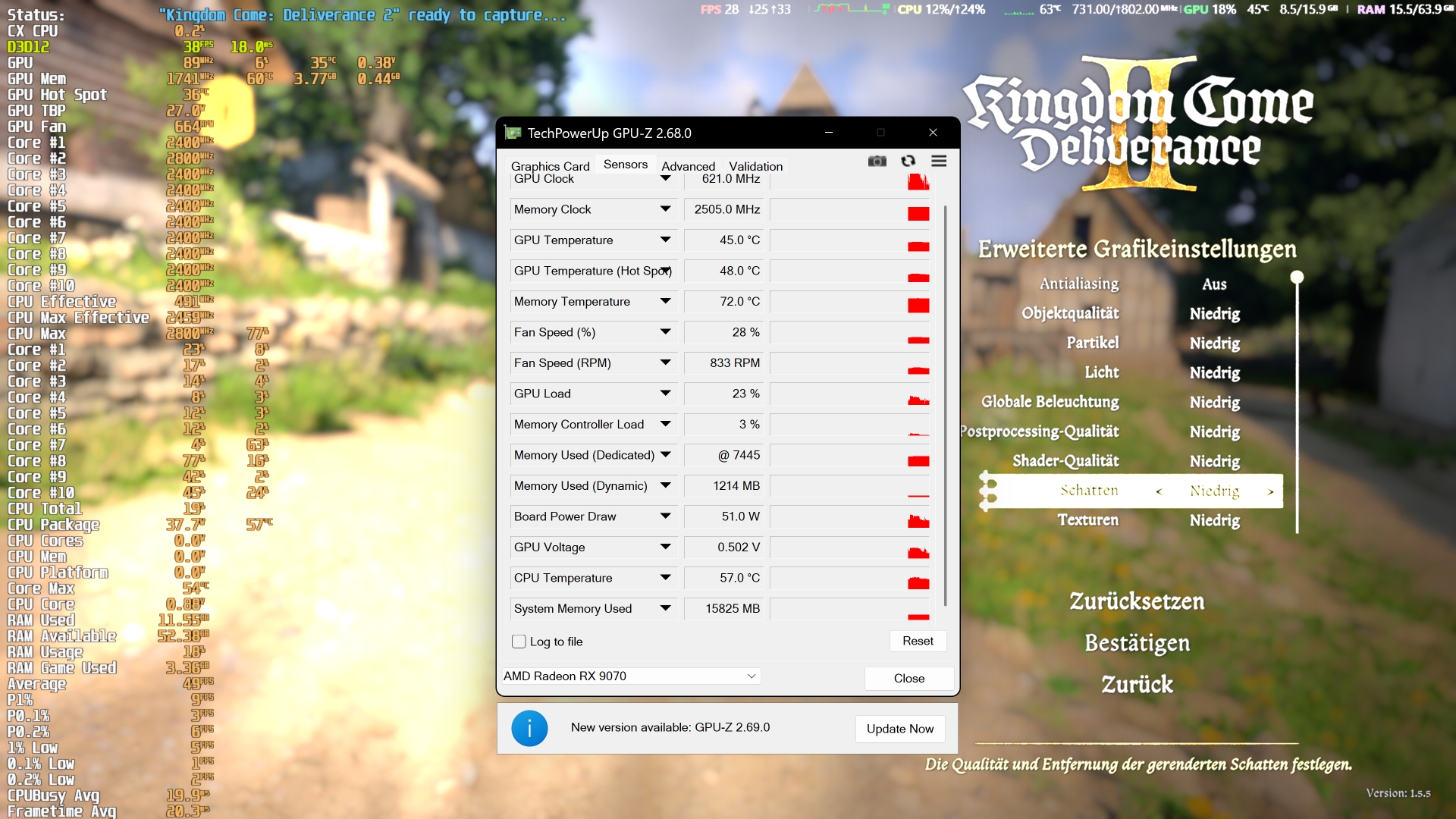Open the Board Power Draw sensor dropdown
1456x819 pixels.
point(666,516)
